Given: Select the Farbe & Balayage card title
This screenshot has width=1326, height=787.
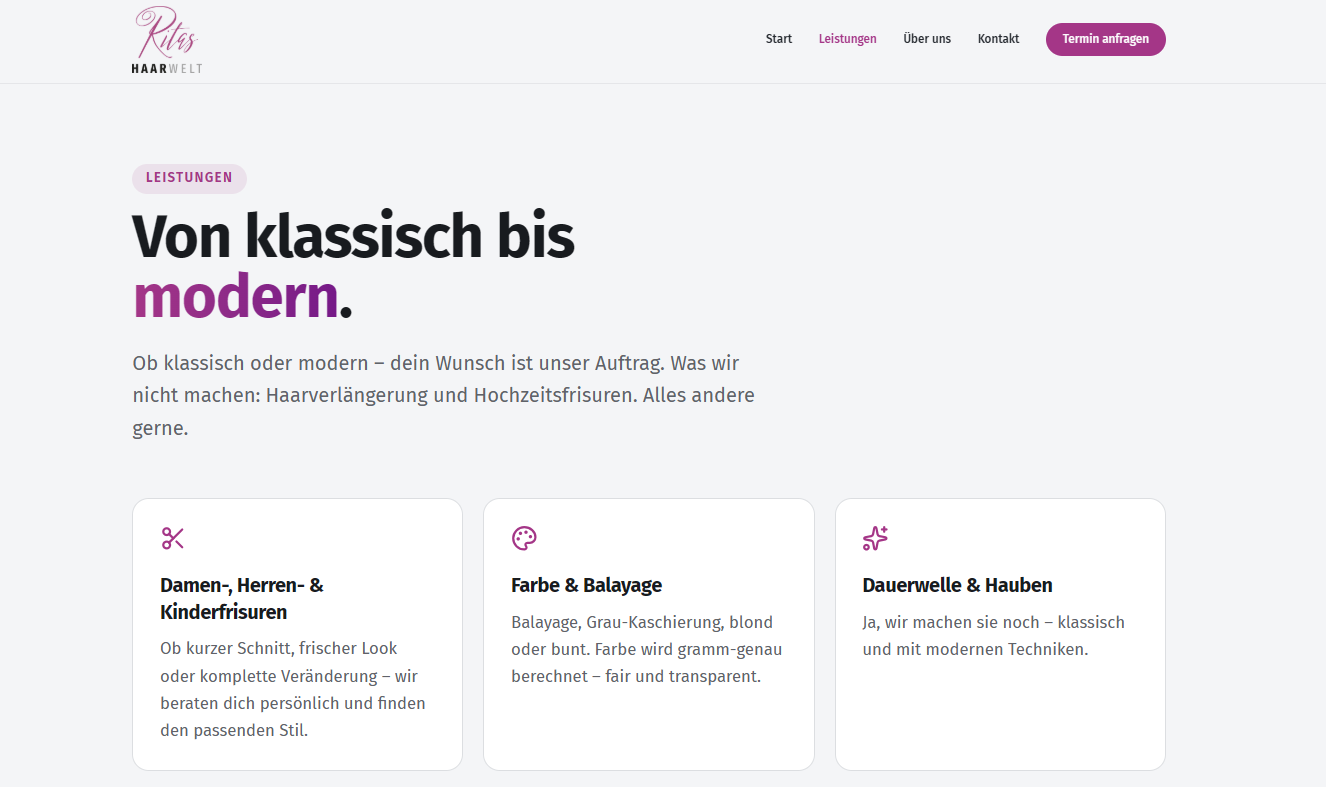Looking at the screenshot, I should point(586,585).
